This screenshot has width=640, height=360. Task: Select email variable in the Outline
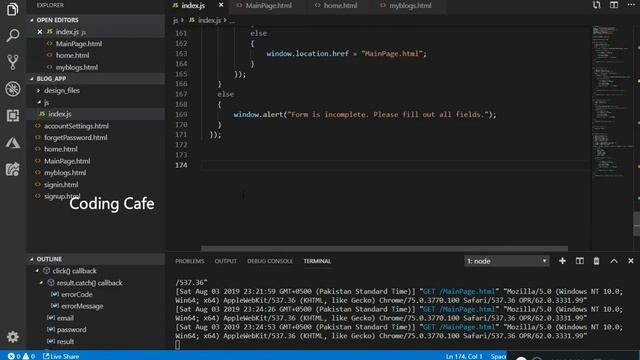(65, 318)
